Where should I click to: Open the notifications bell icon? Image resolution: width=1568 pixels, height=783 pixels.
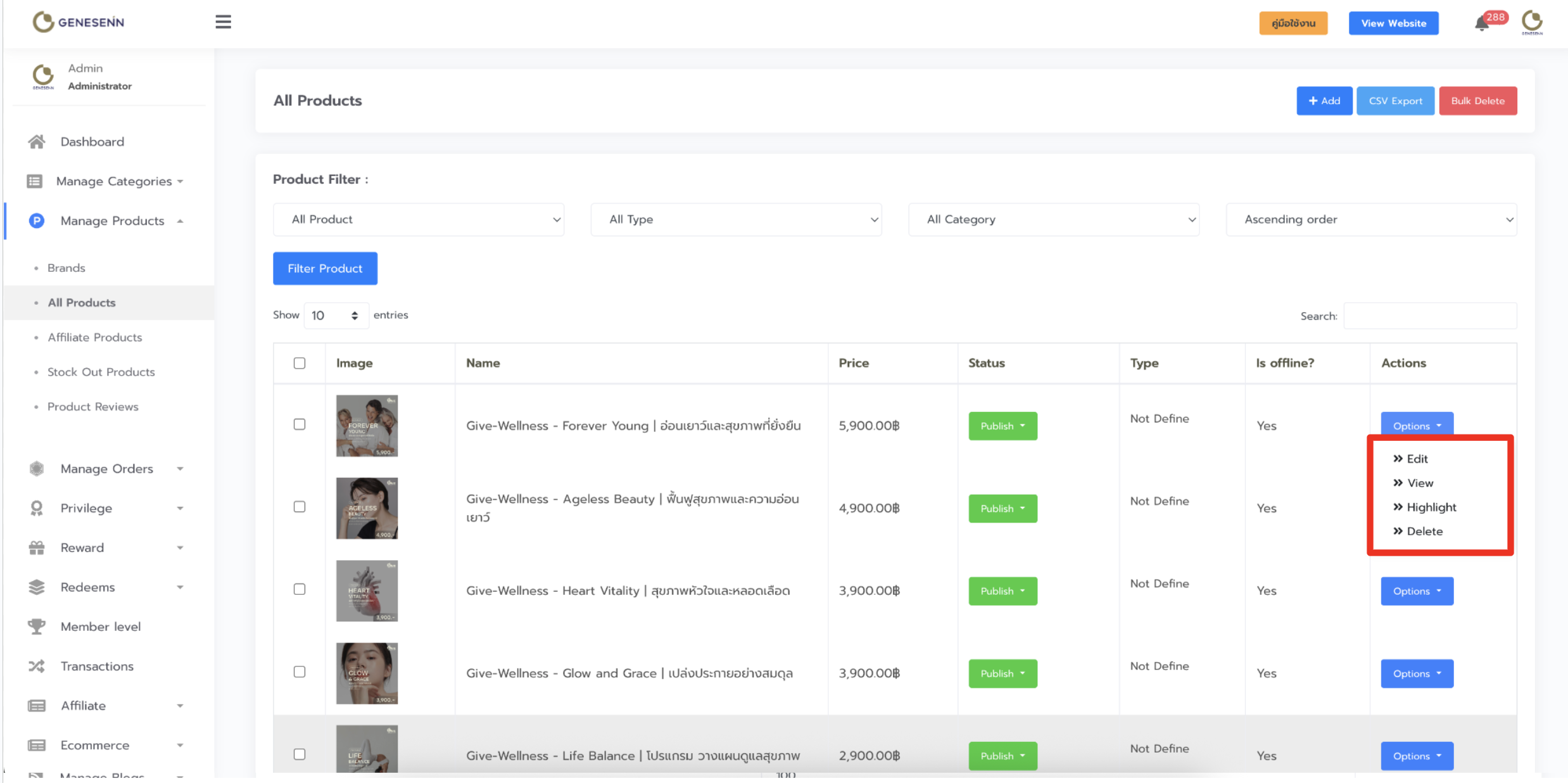coord(1481,24)
